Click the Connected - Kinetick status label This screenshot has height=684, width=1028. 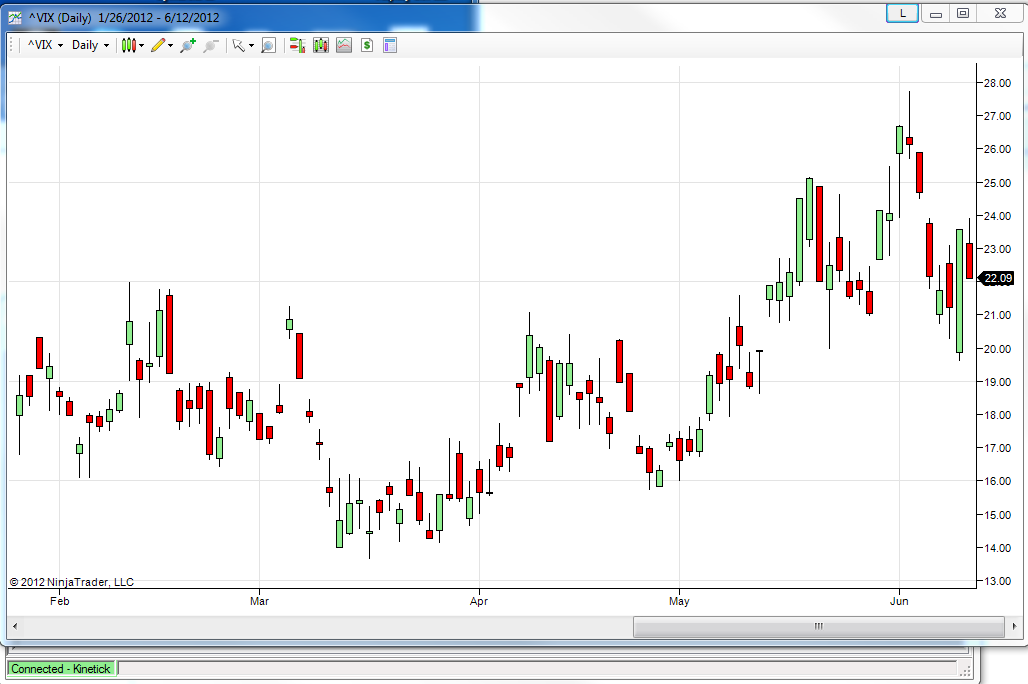pos(60,669)
